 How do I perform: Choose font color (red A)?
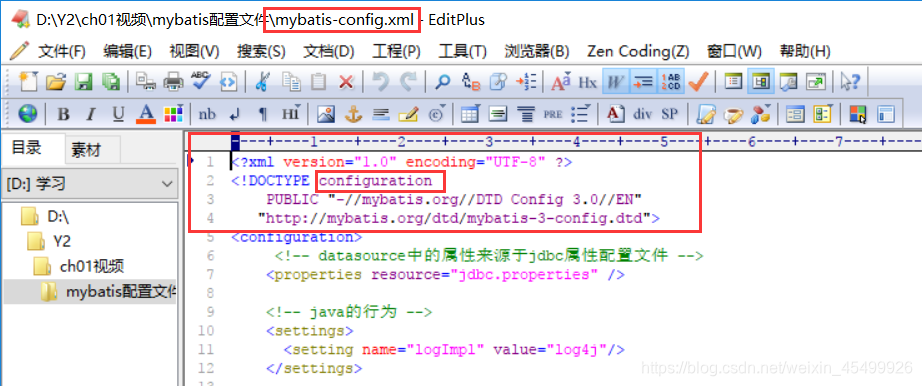coord(145,114)
